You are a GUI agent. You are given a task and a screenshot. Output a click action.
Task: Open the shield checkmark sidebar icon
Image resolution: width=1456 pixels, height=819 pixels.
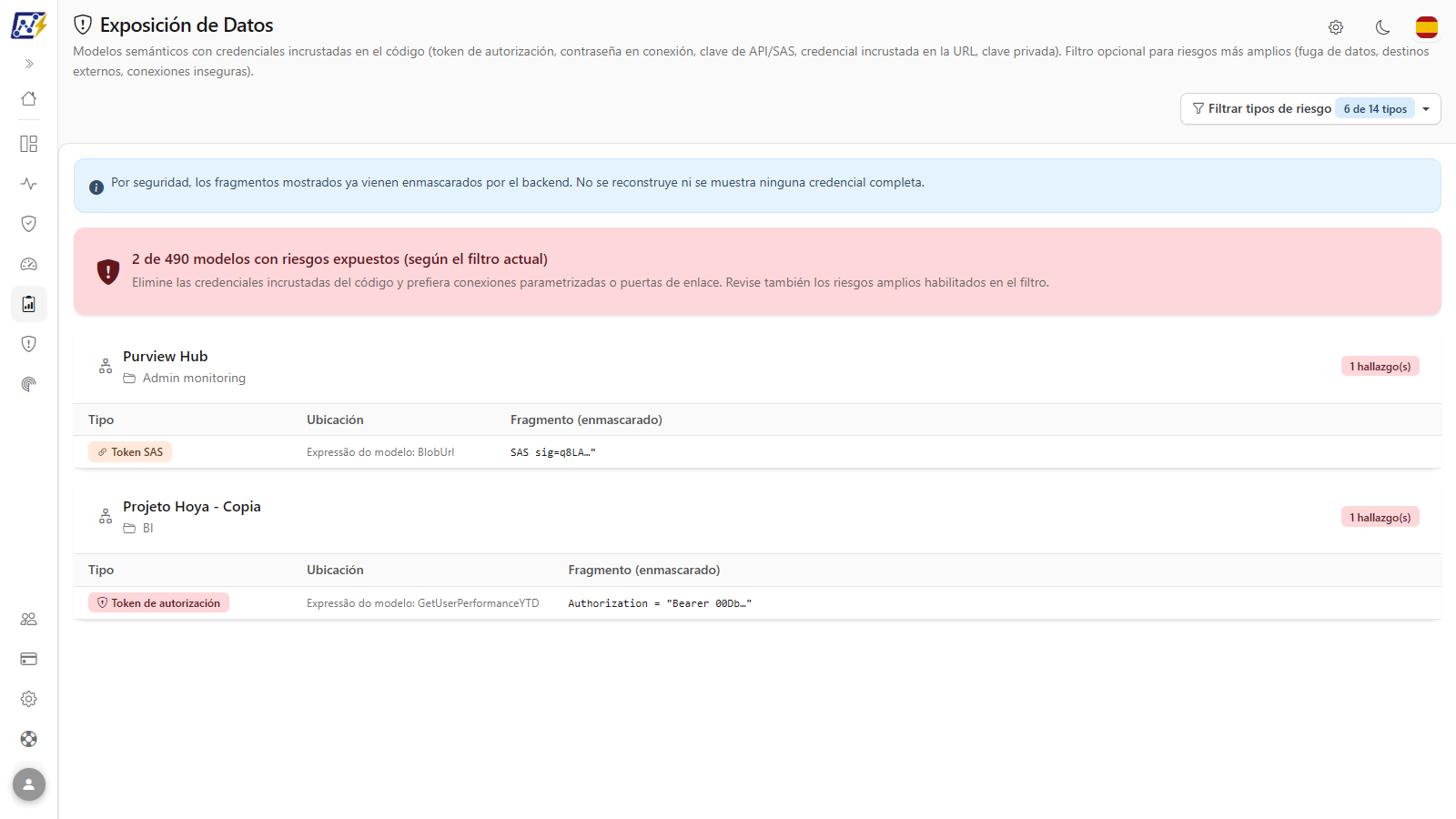point(29,224)
